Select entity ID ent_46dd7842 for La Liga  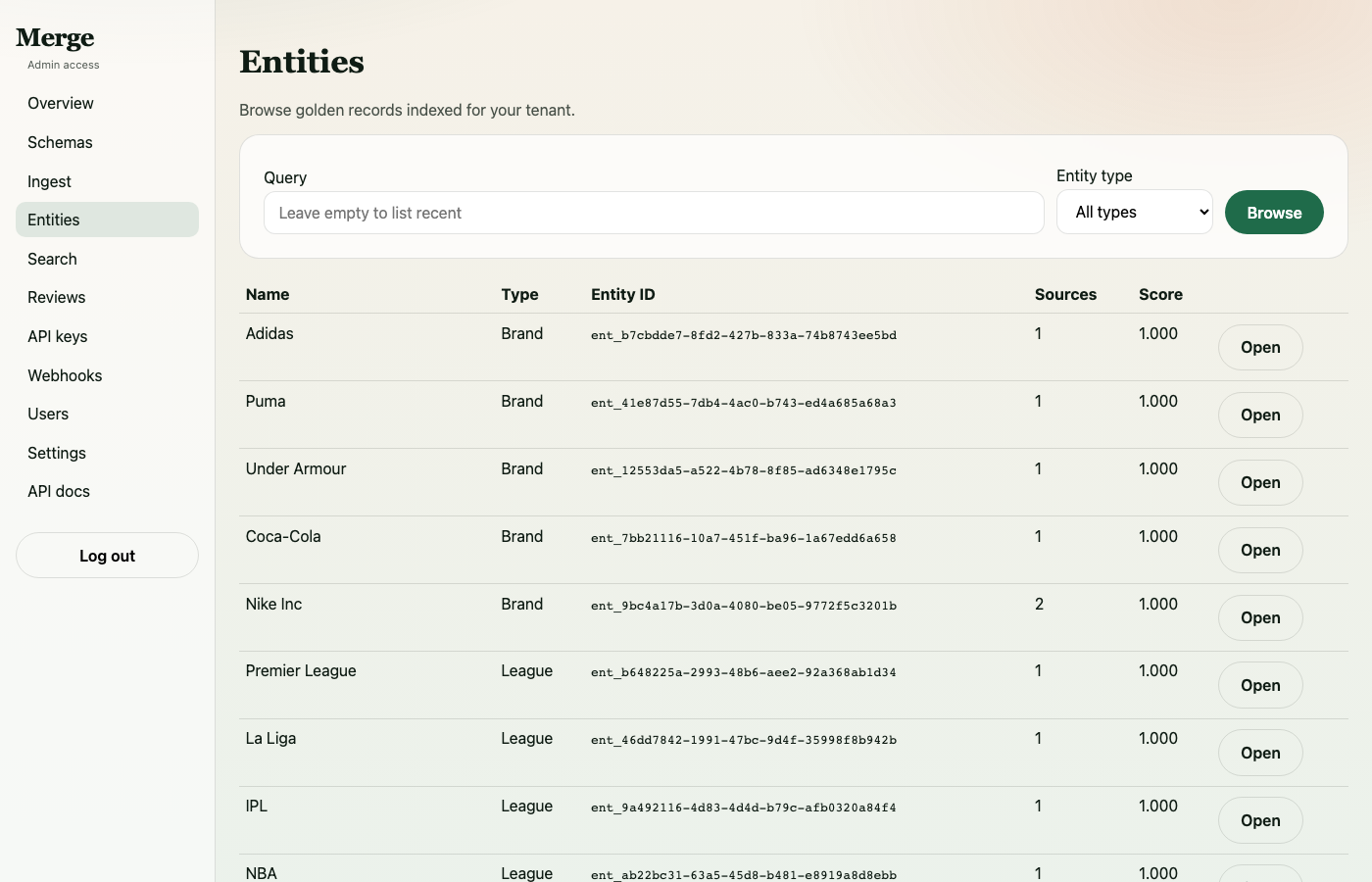point(744,740)
